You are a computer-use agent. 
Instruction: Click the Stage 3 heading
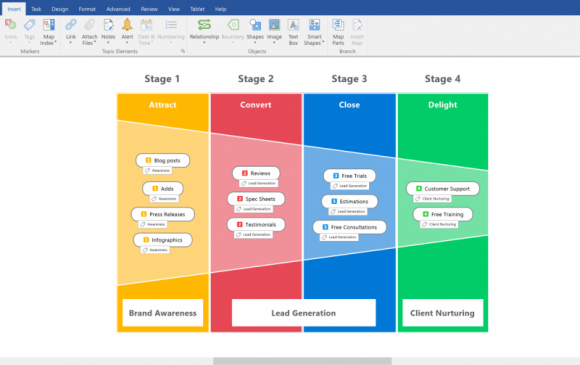(x=349, y=79)
